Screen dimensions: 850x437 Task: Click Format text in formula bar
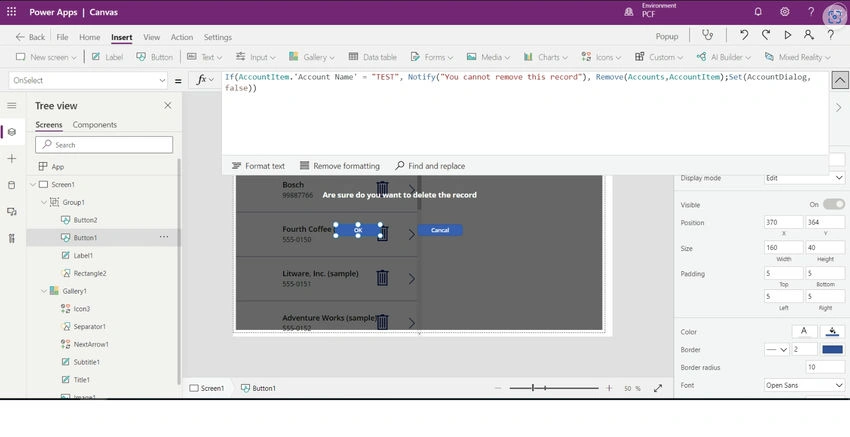tap(258, 166)
